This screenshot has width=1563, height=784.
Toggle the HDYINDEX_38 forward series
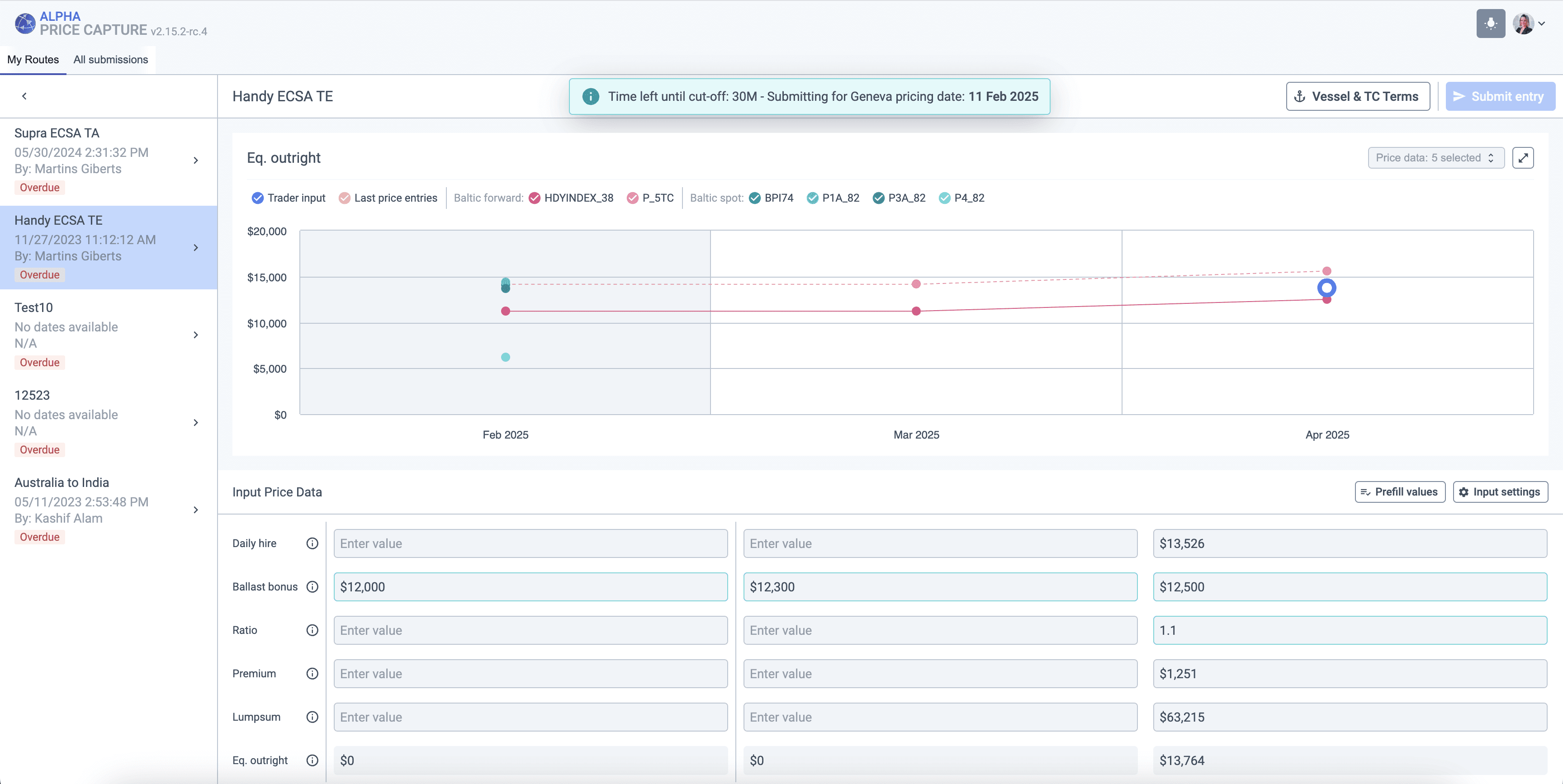tap(535, 198)
